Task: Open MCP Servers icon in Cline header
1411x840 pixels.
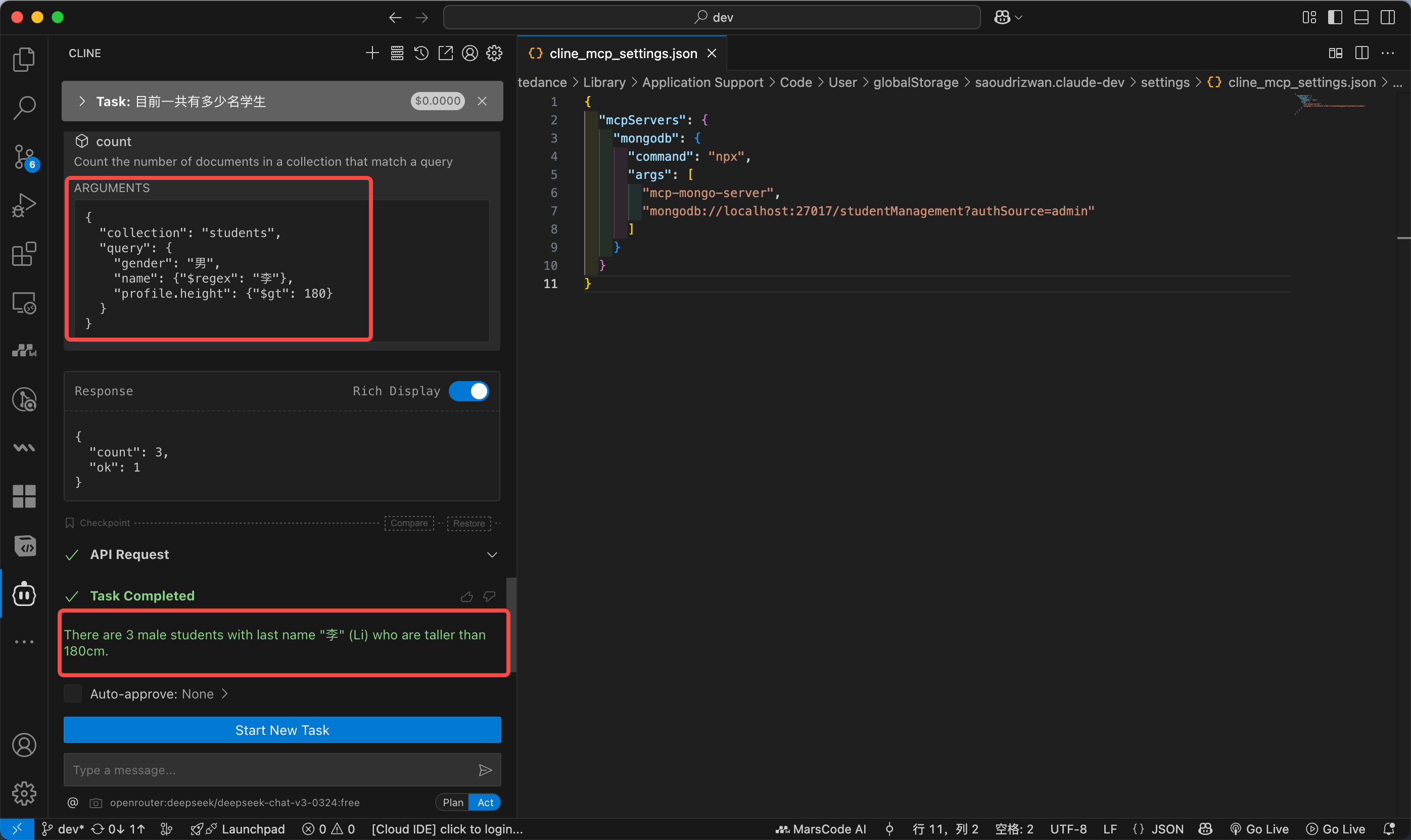Action: [397, 53]
